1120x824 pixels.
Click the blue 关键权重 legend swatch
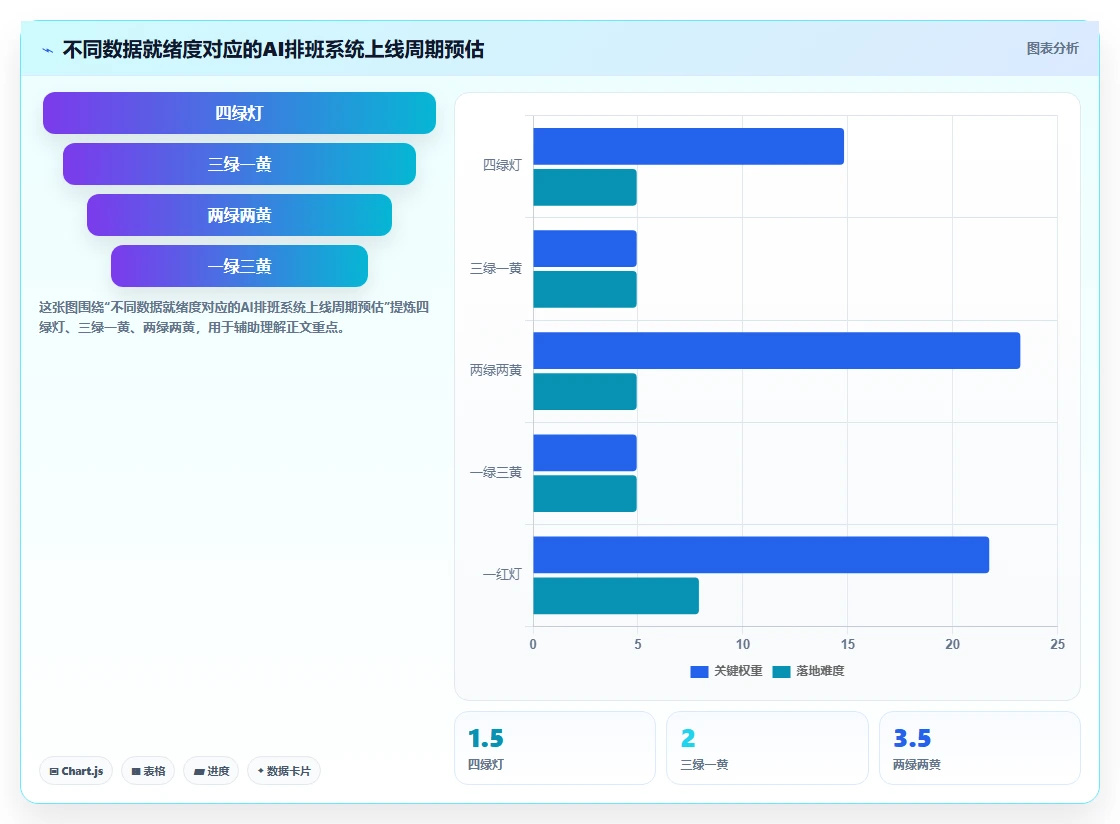(699, 672)
